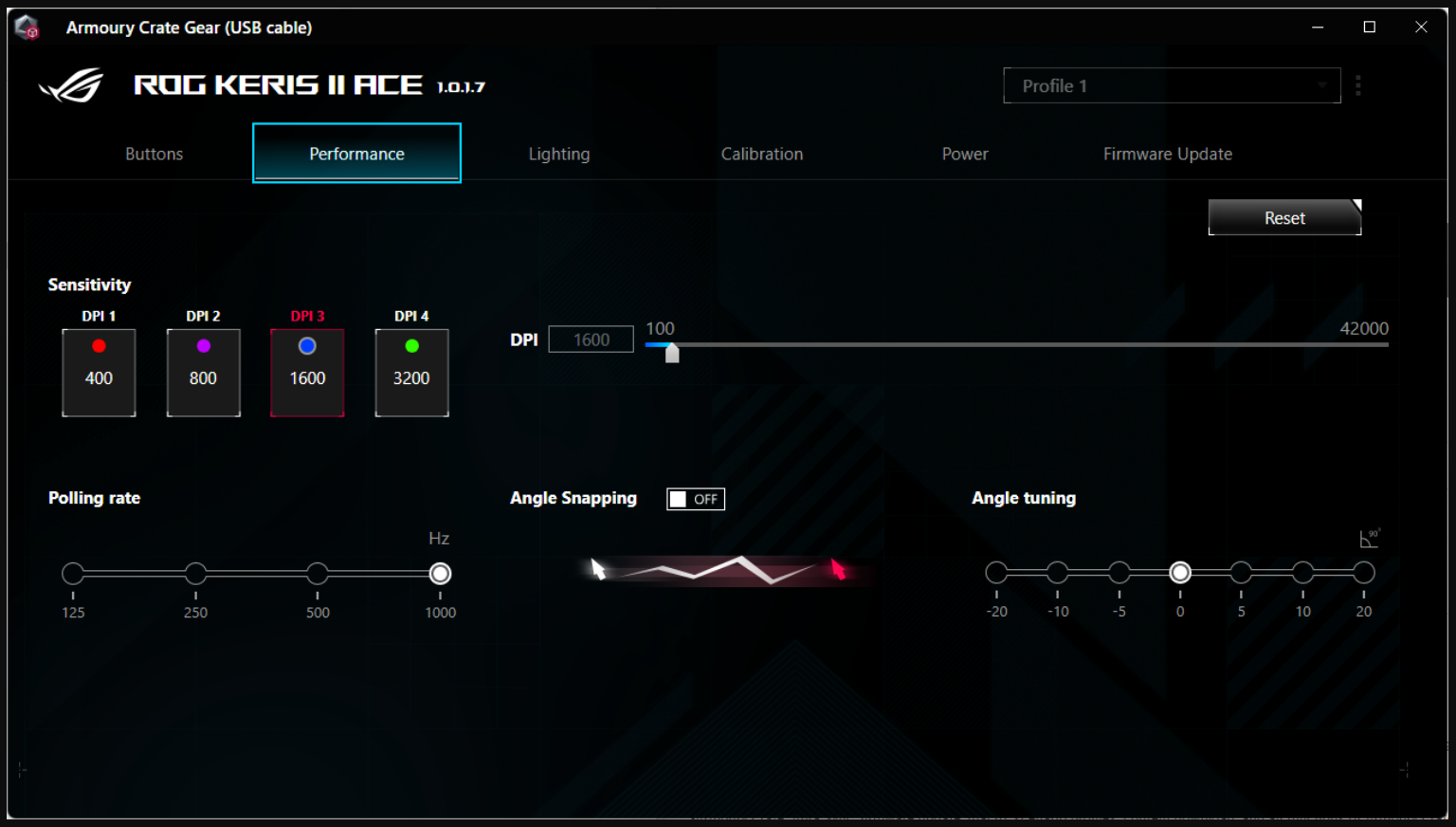Click the ROG logo icon
Viewport: 1456px width, 827px height.
pos(72,85)
